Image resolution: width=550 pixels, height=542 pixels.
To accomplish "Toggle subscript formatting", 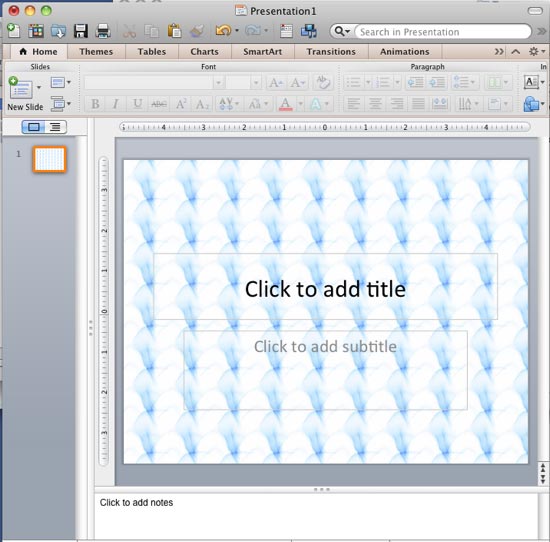I will [x=202, y=104].
